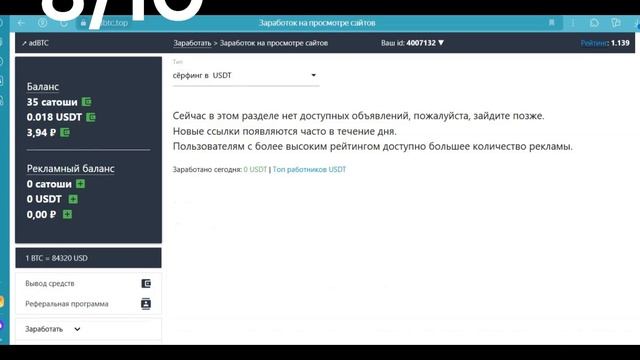
Task: Click the 1 BTC = 84320 USD rate
Action: 56,258
